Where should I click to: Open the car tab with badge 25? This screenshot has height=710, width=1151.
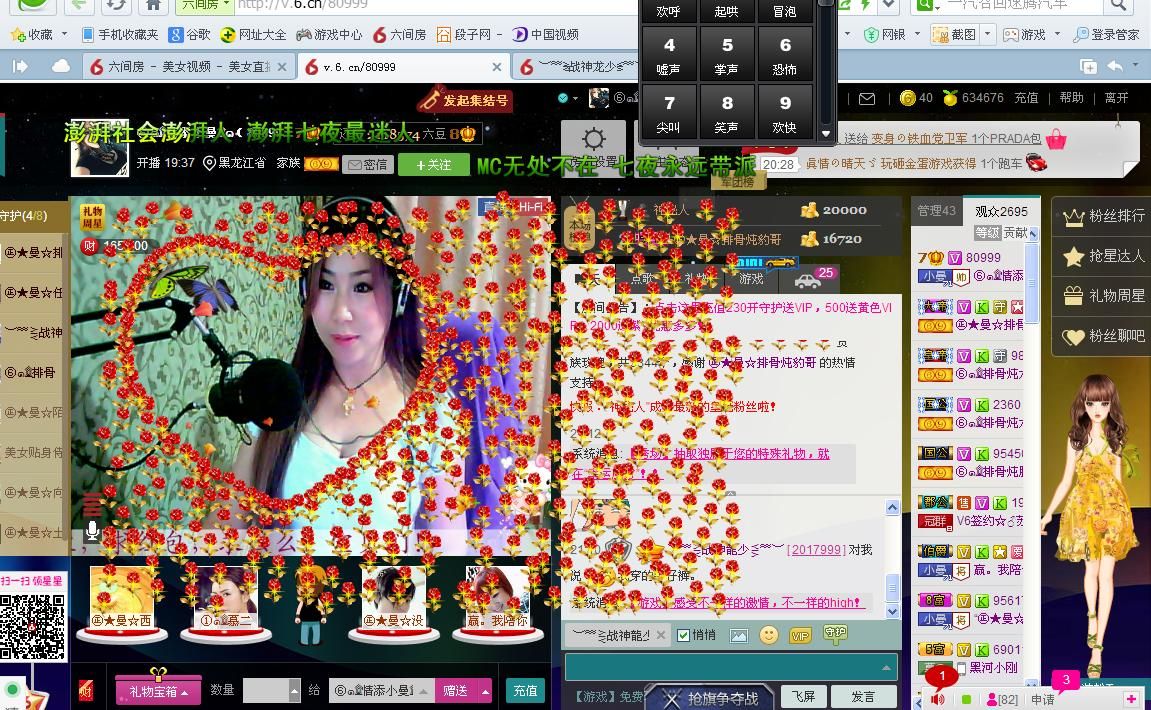[x=808, y=279]
